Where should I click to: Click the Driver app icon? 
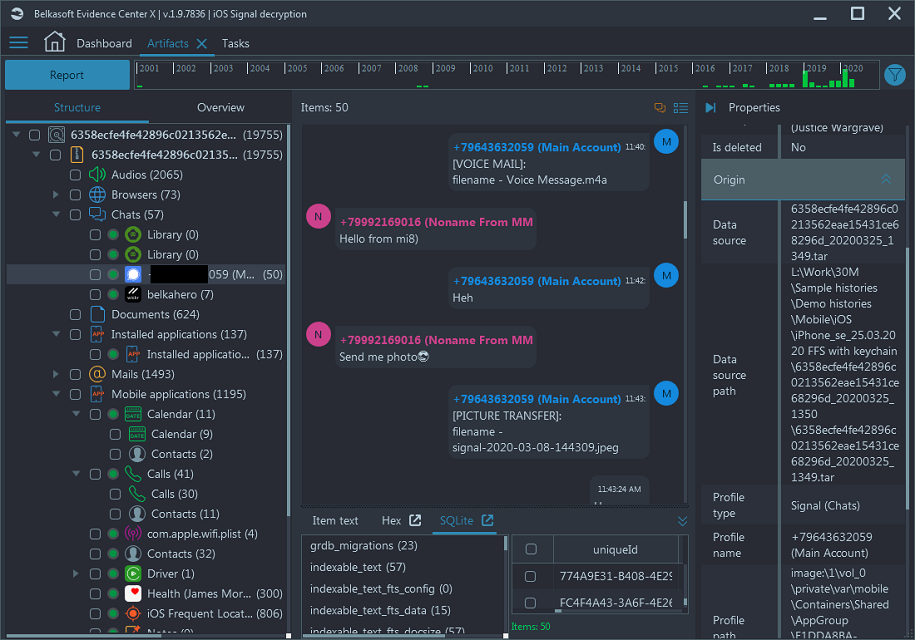tap(133, 573)
